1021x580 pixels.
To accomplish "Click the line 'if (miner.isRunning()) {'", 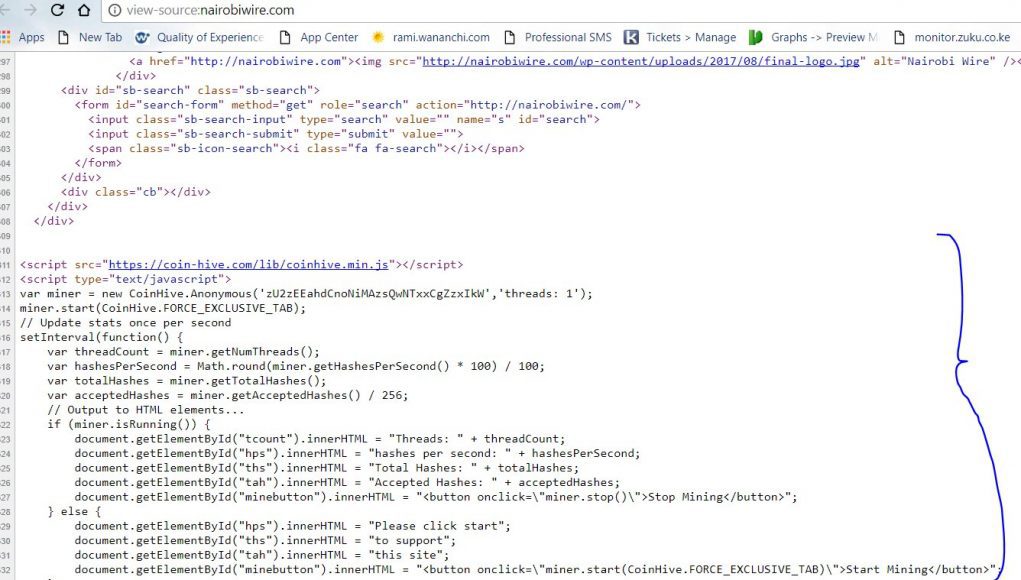I will coord(129,424).
